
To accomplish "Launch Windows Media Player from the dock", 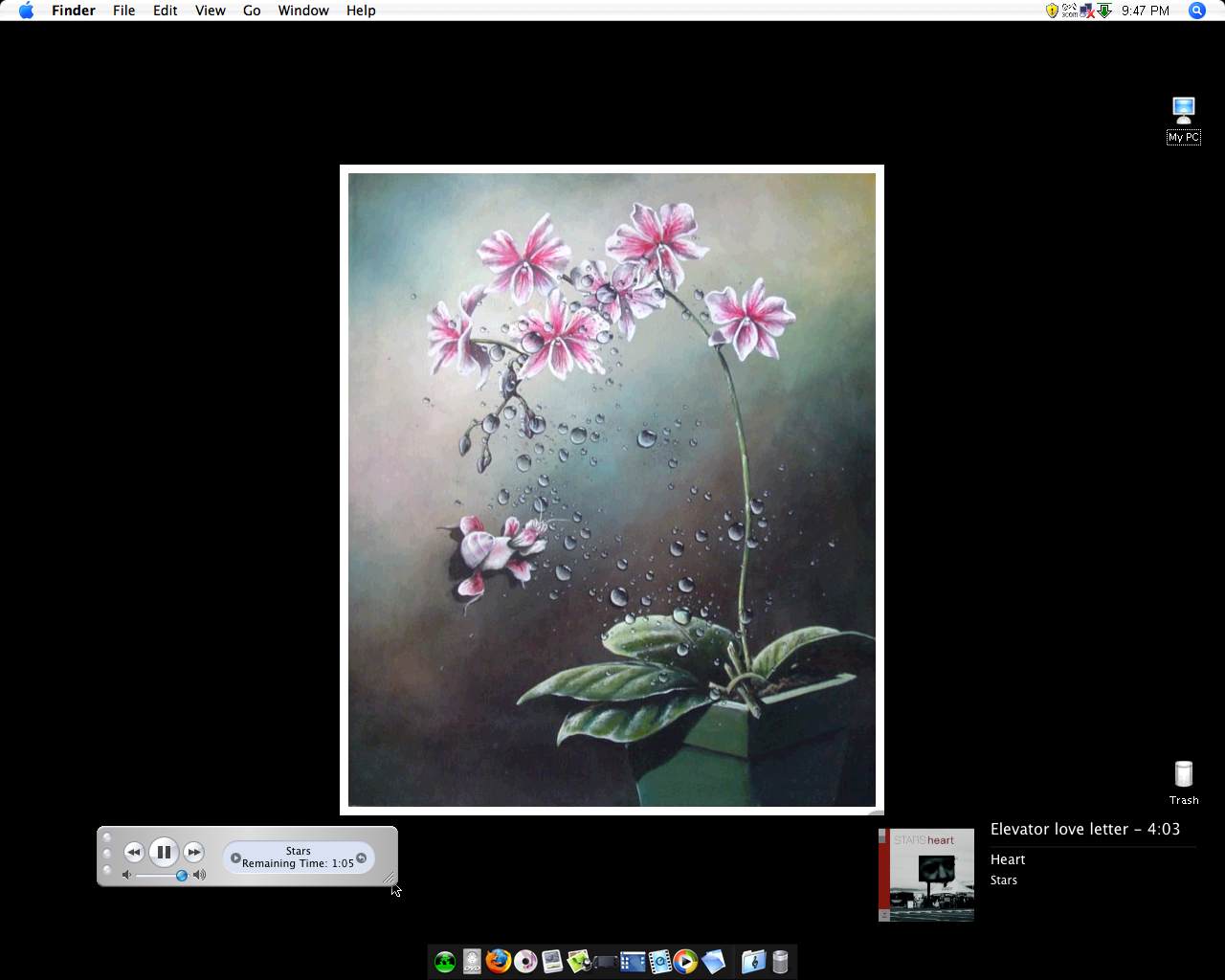I will tap(685, 962).
